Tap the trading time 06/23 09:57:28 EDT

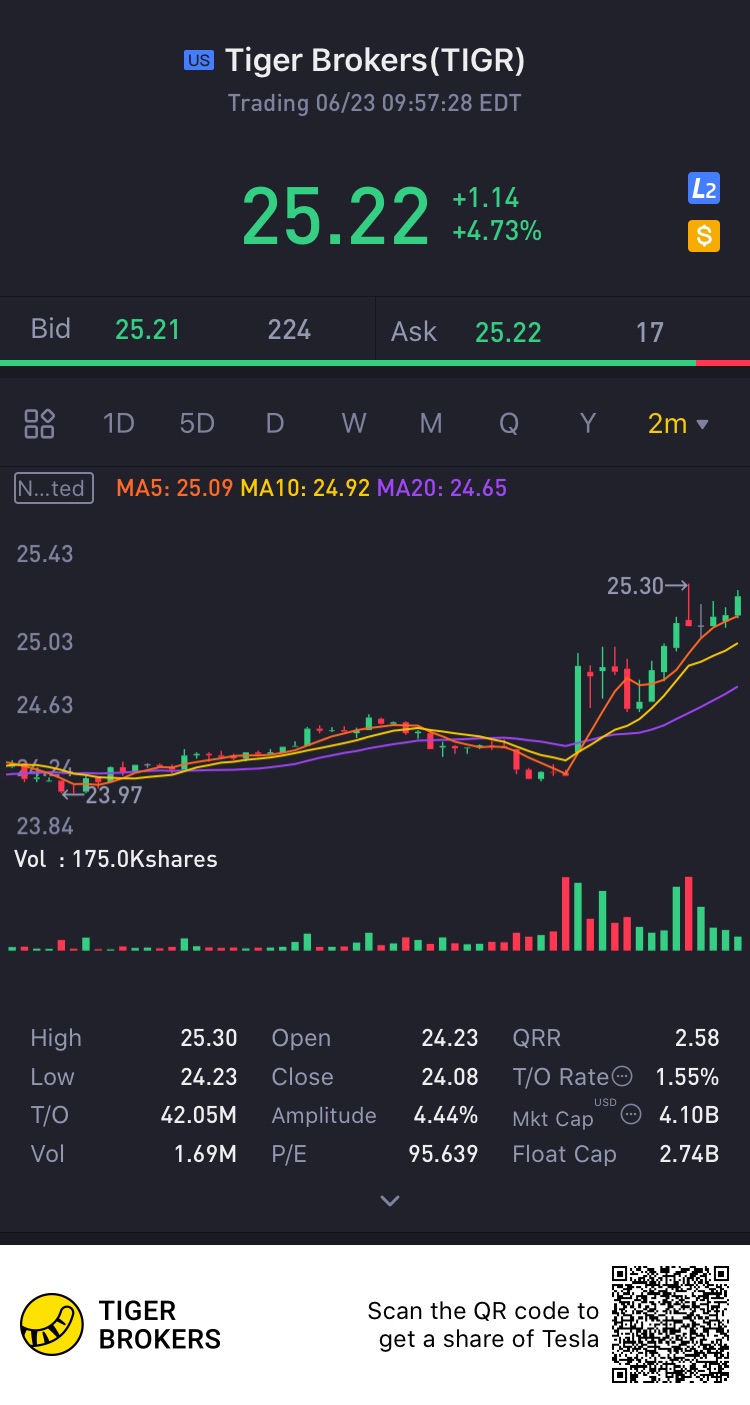[375, 102]
